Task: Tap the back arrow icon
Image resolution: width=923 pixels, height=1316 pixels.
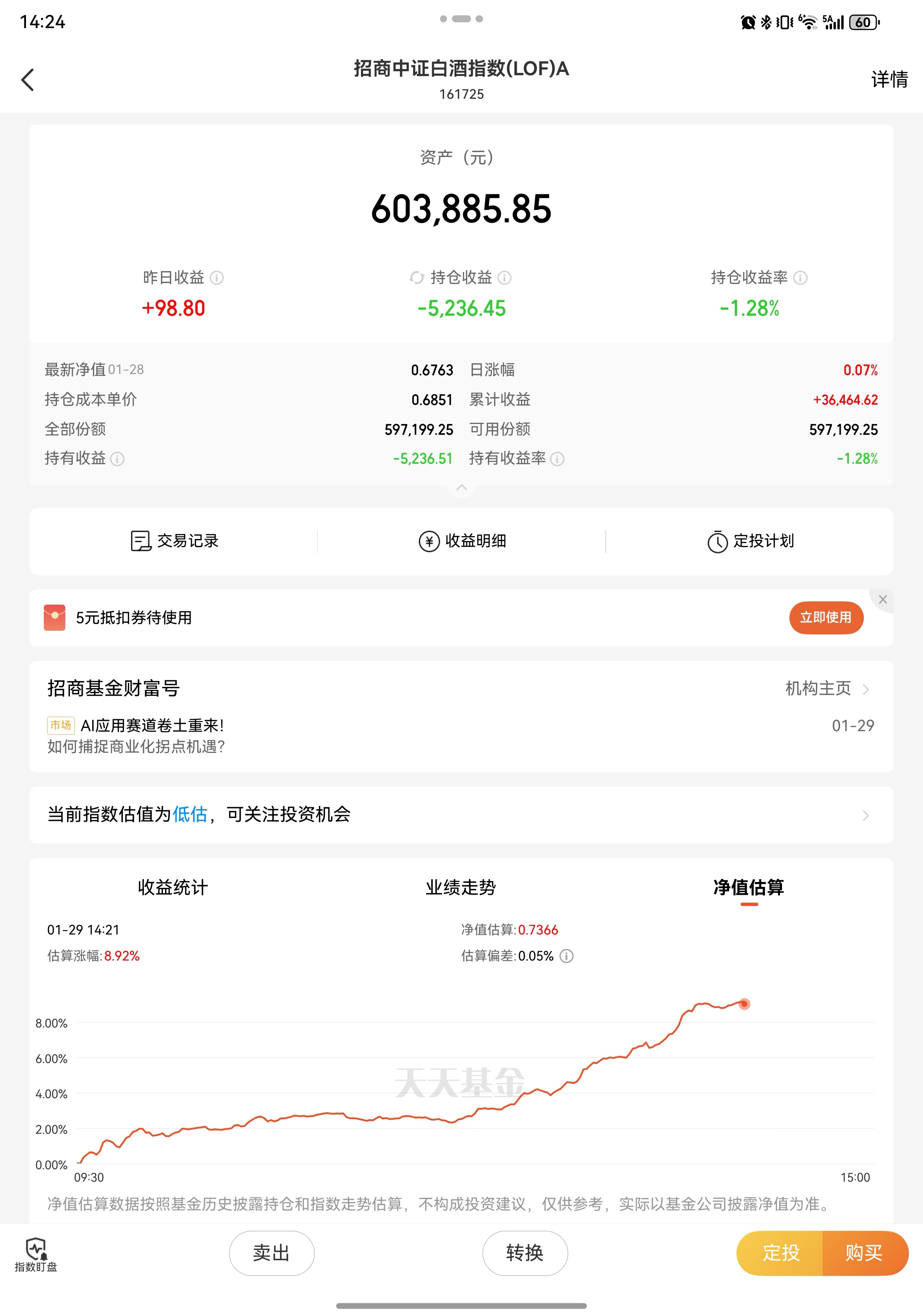Action: (28, 80)
